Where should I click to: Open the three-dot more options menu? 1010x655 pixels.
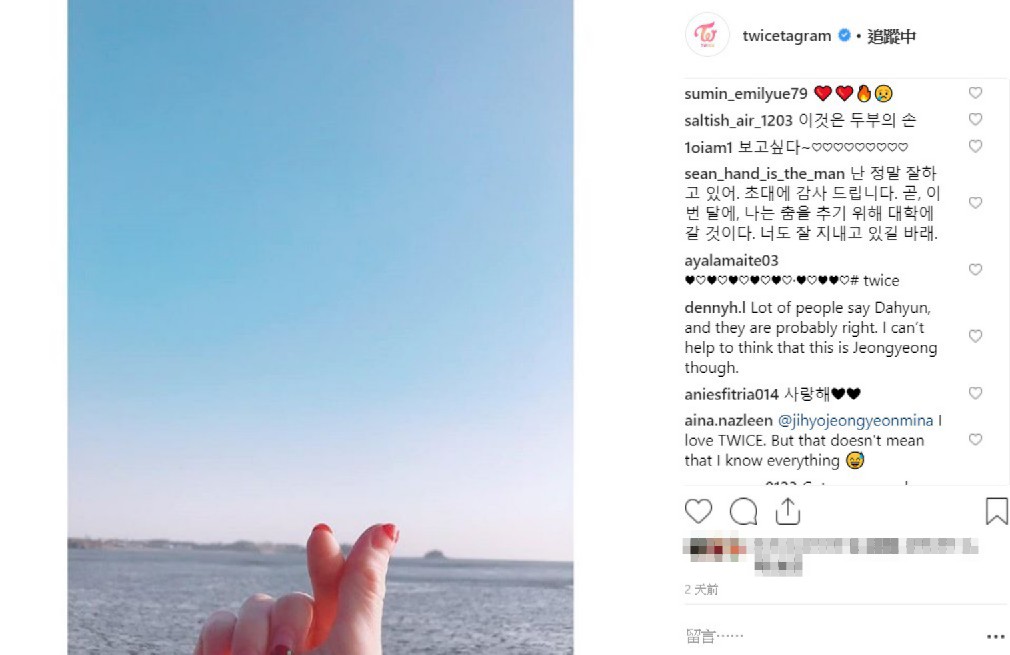[x=996, y=636]
